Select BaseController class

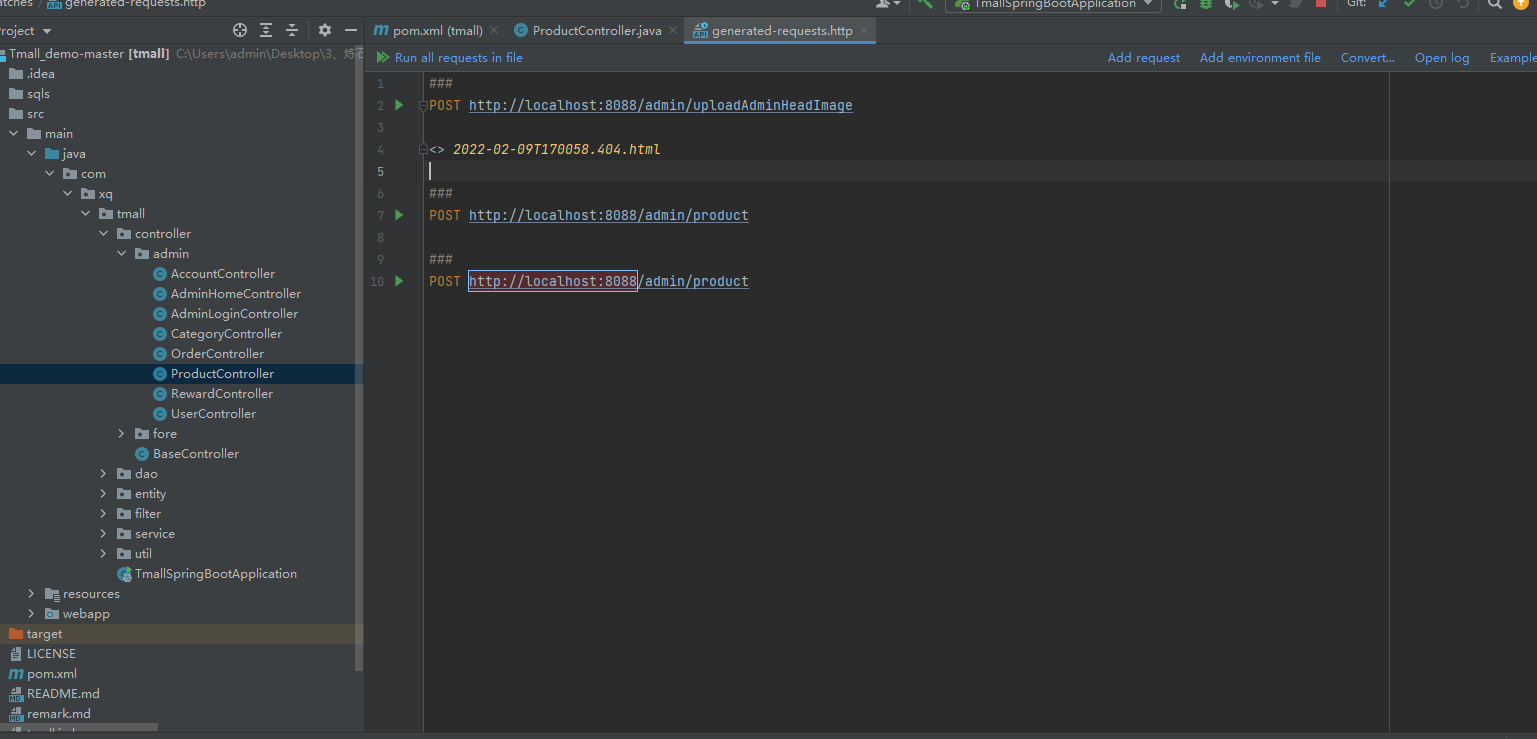tap(195, 454)
